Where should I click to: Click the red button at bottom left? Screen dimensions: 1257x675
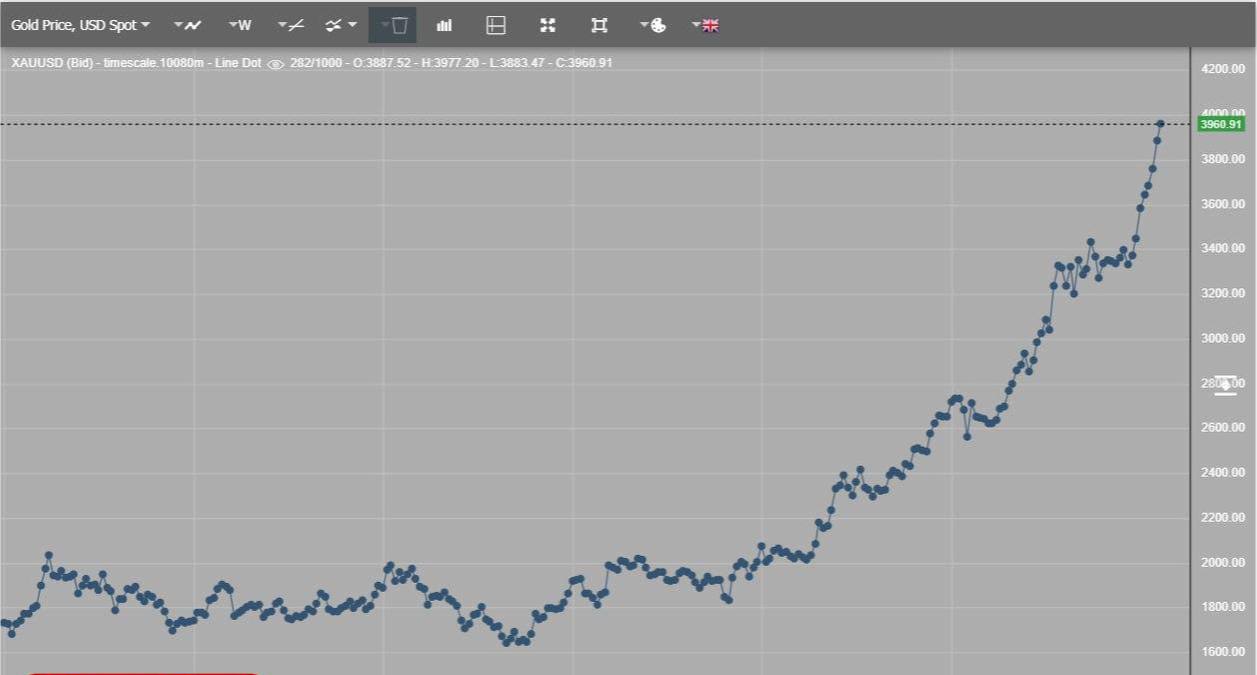pos(142,672)
